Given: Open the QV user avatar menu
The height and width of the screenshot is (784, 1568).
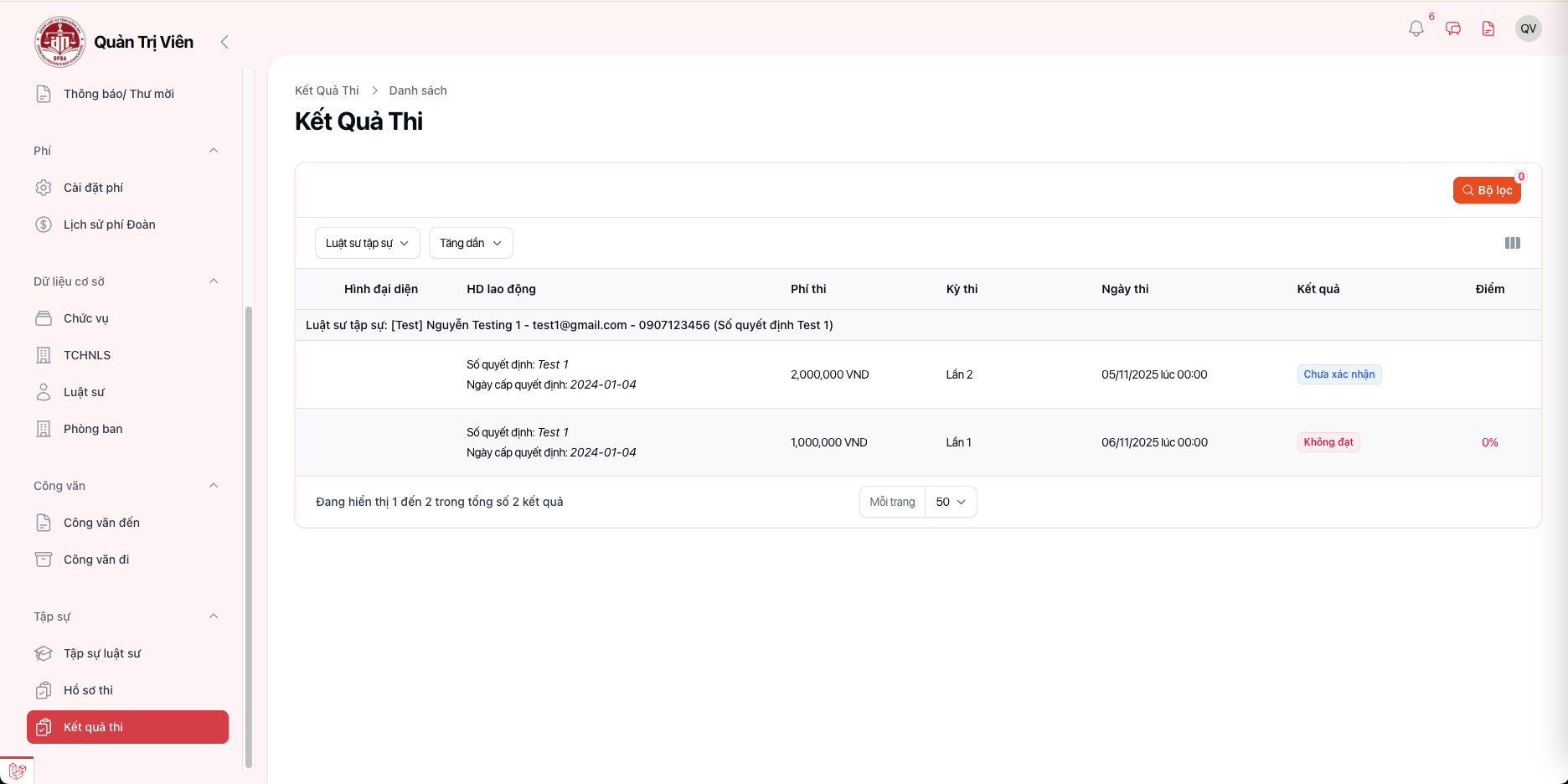Looking at the screenshot, I should coord(1528,28).
